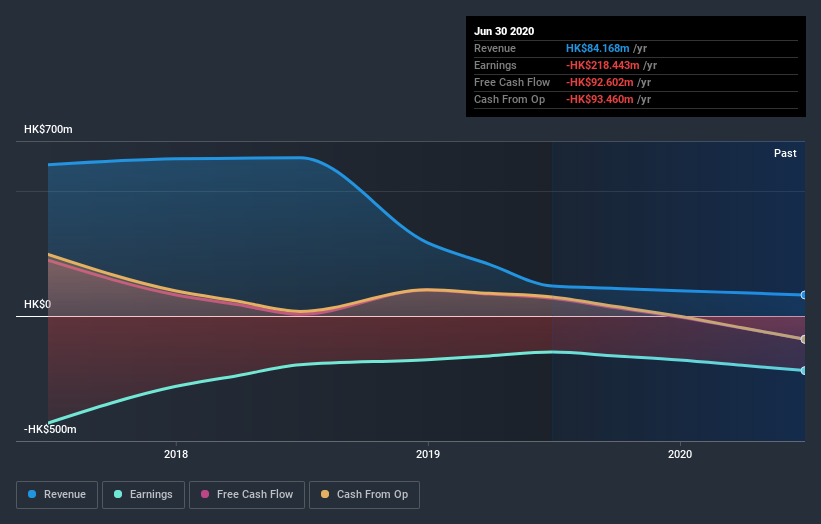The width and height of the screenshot is (821, 524).
Task: Click the HK$84.168m revenue value
Action: point(597,48)
